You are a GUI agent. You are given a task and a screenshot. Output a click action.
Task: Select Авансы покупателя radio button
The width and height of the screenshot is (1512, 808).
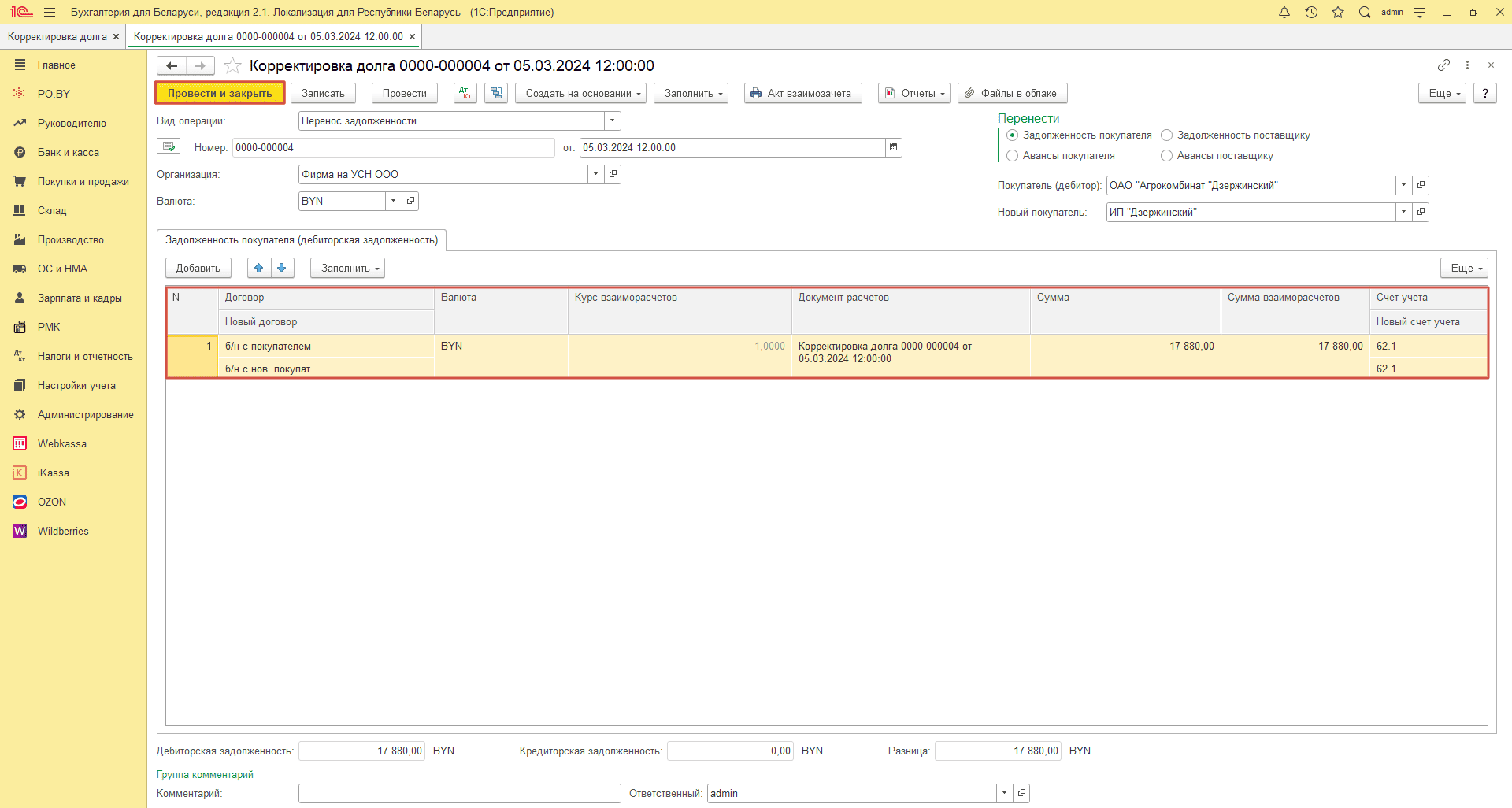pyautogui.click(x=1013, y=156)
